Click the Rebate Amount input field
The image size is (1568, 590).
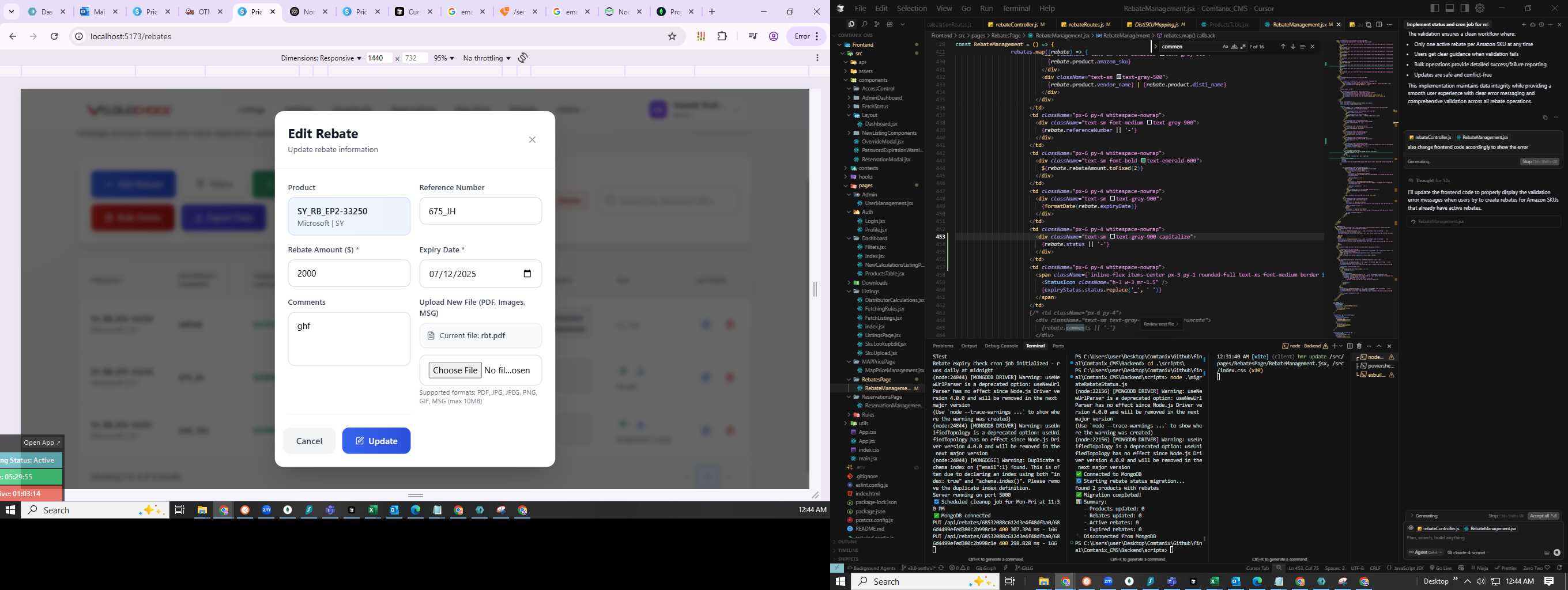point(349,274)
